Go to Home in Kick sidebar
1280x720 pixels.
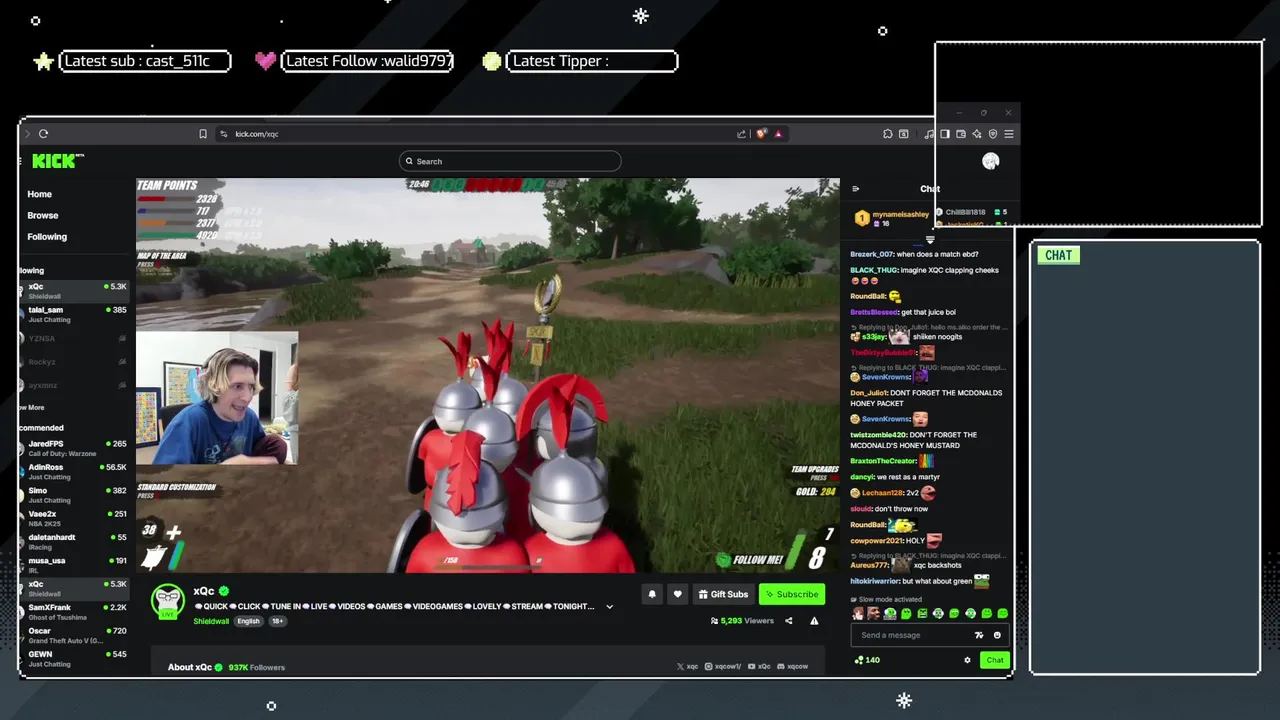pyautogui.click(x=40, y=194)
